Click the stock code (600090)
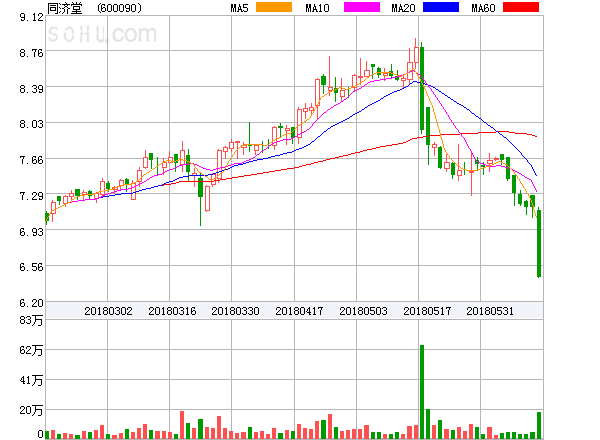Image resolution: width=600 pixels, height=440 pixels. pyautogui.click(x=119, y=8)
